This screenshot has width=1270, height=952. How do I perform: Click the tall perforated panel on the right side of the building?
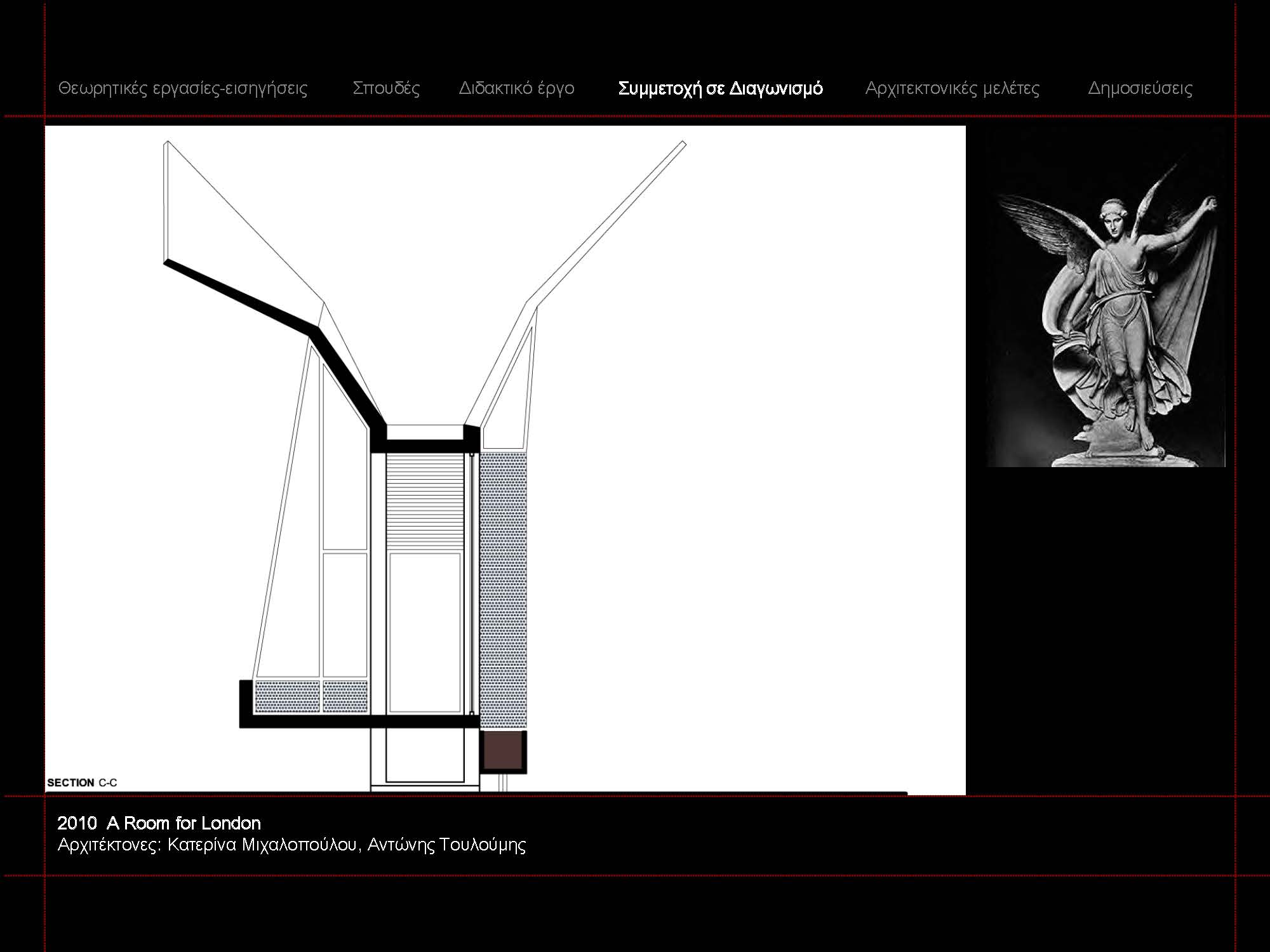point(503,590)
